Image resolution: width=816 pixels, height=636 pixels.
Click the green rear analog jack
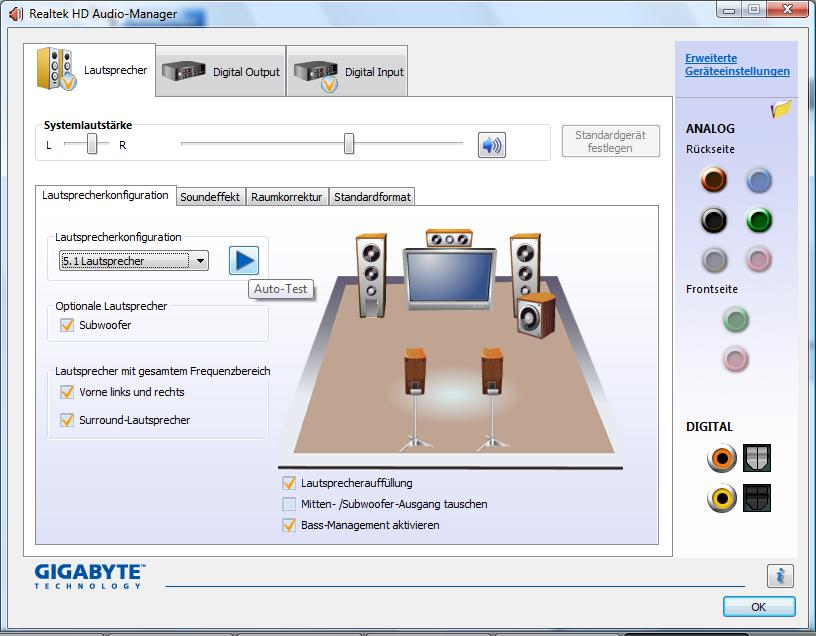[759, 220]
